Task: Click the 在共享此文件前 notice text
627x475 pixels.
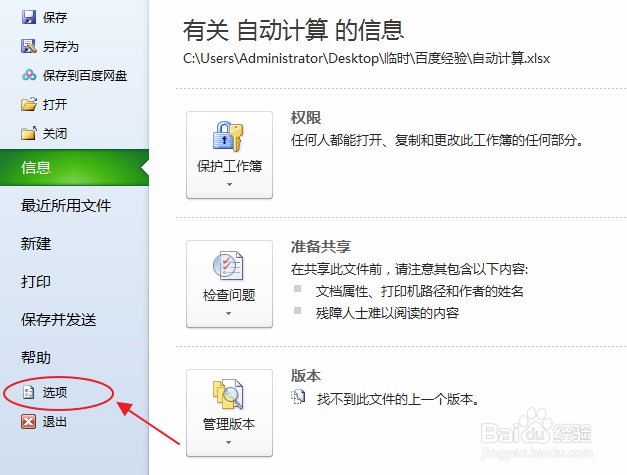Action: click(409, 269)
